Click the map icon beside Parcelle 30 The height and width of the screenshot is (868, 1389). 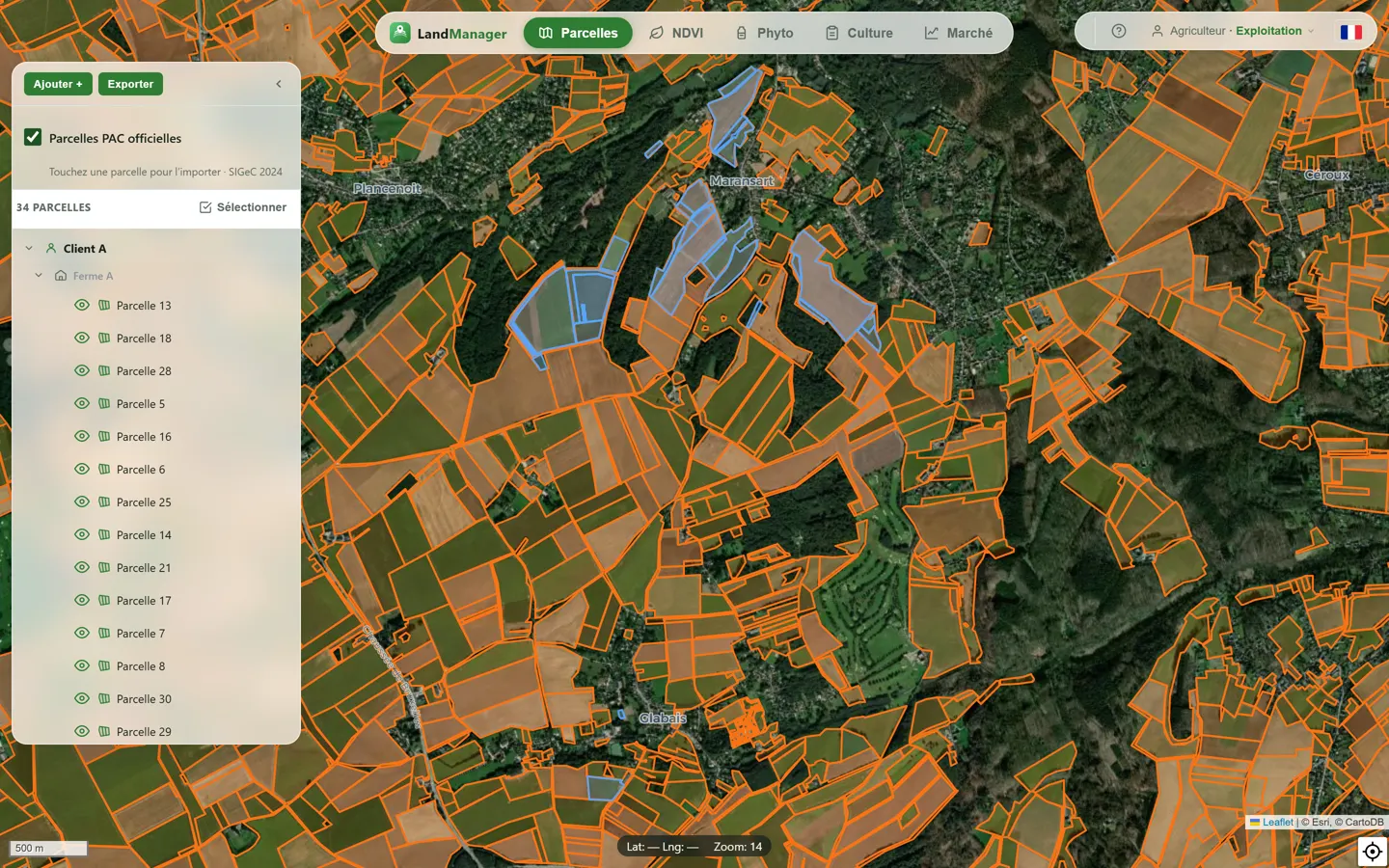point(104,698)
